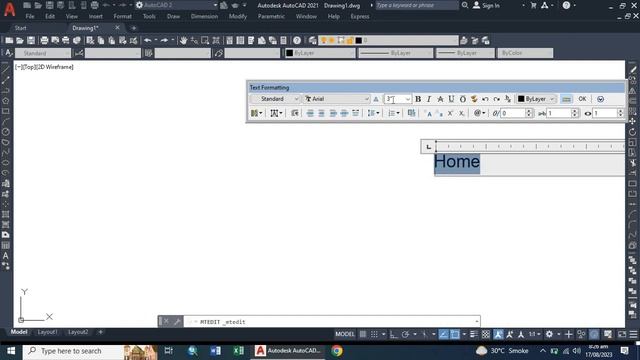The image size is (640, 360).
Task: Open the Express menu
Action: (360, 17)
